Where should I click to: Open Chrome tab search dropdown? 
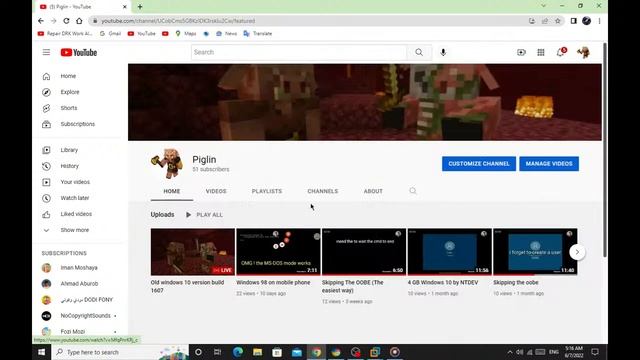tap(543, 6)
